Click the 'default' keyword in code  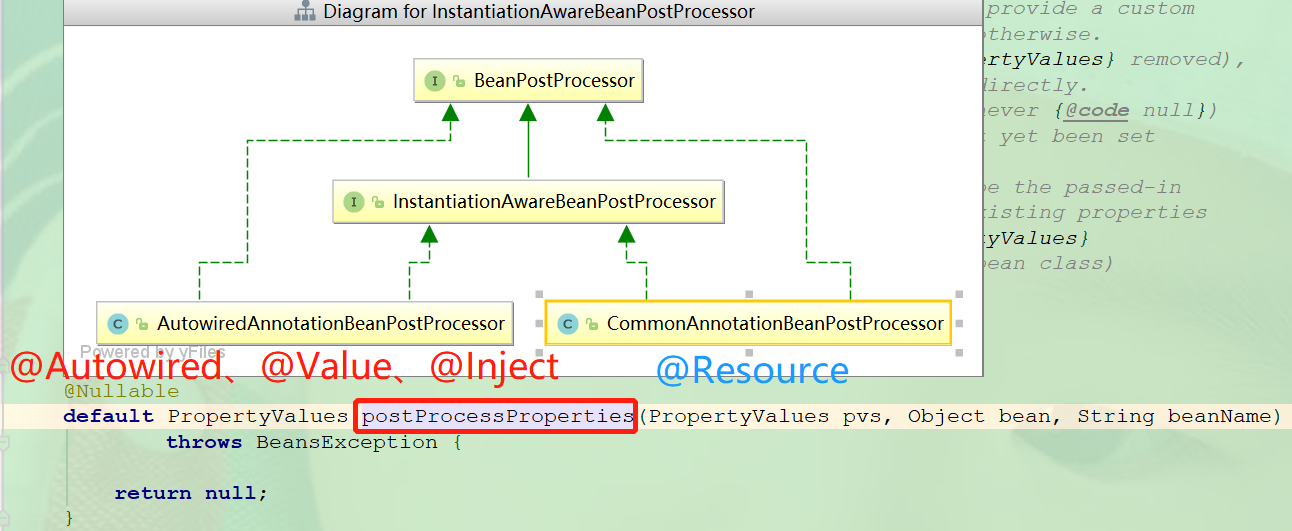click(x=108, y=416)
